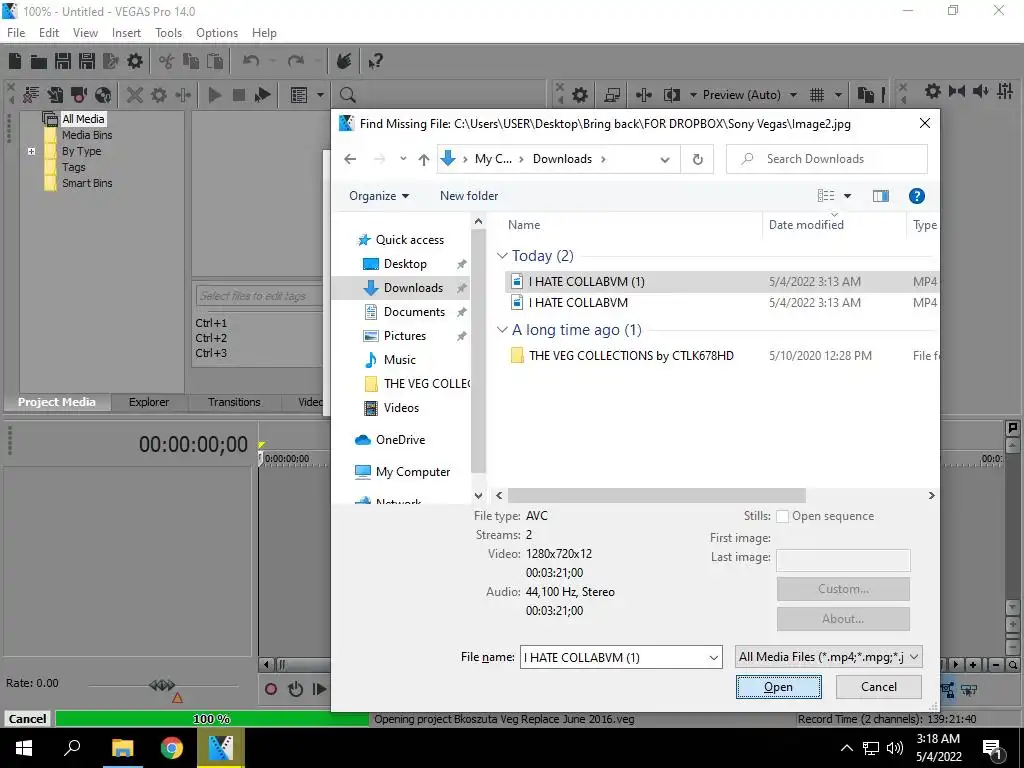Expand the By Type media bin
Image resolution: width=1024 pixels, height=768 pixels.
coord(31,151)
